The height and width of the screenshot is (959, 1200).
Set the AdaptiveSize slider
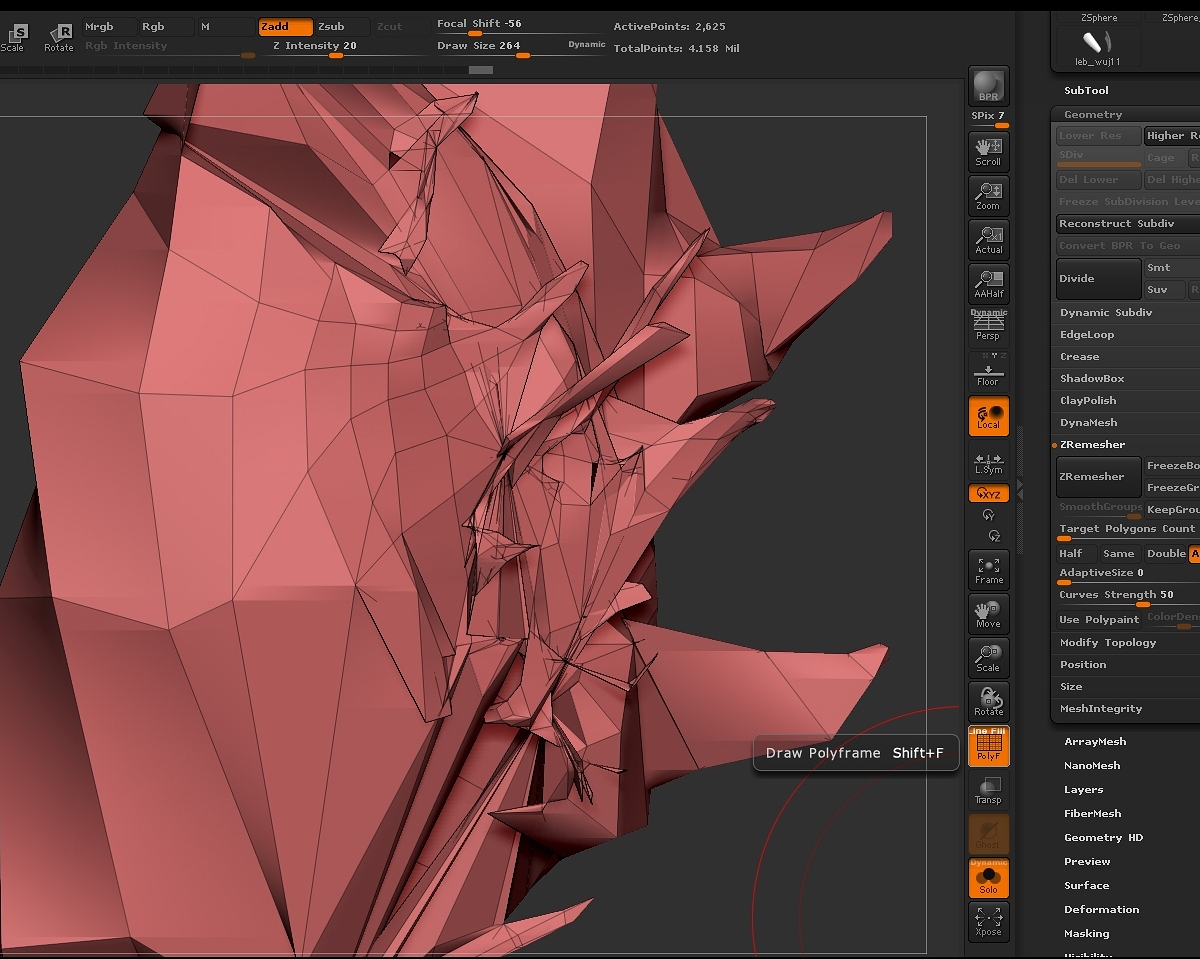[1128, 575]
